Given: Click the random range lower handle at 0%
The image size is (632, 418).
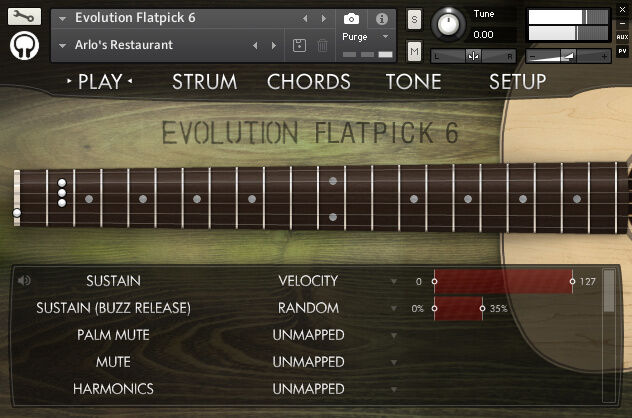Looking at the screenshot, I should click(434, 308).
